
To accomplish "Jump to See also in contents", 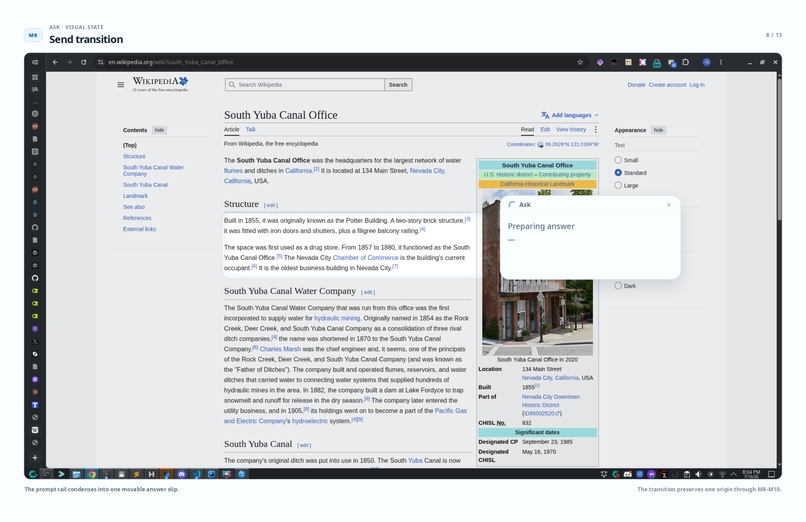I will (134, 207).
